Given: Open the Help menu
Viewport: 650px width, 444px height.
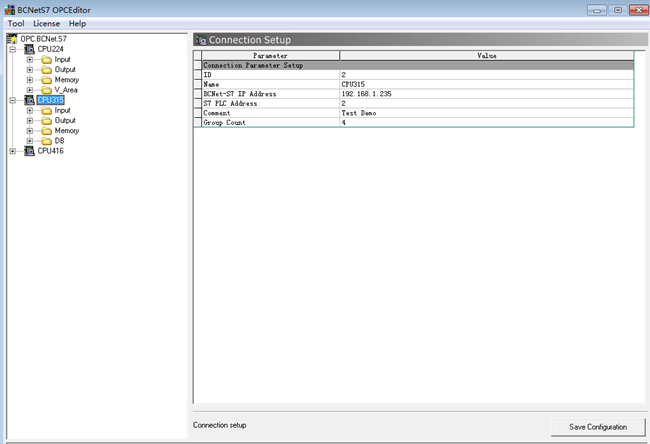Looking at the screenshot, I should (77, 24).
